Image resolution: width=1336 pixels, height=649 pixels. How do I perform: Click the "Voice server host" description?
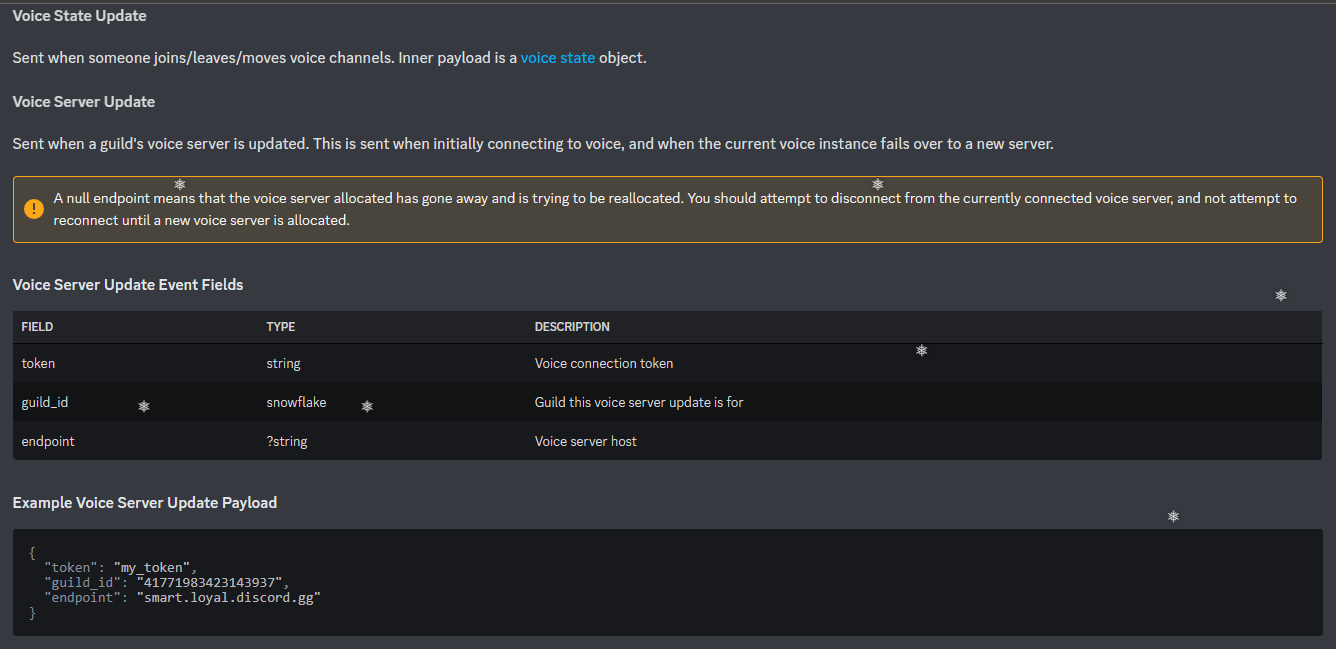[586, 441]
